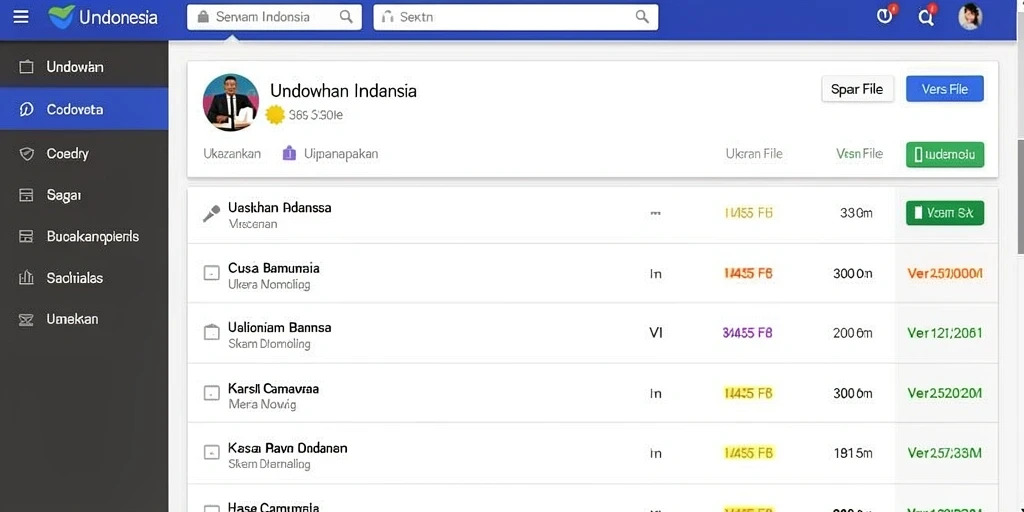Click VI cell in Ualioniam Bannsa row
1024x512 pixels.
[656, 333]
